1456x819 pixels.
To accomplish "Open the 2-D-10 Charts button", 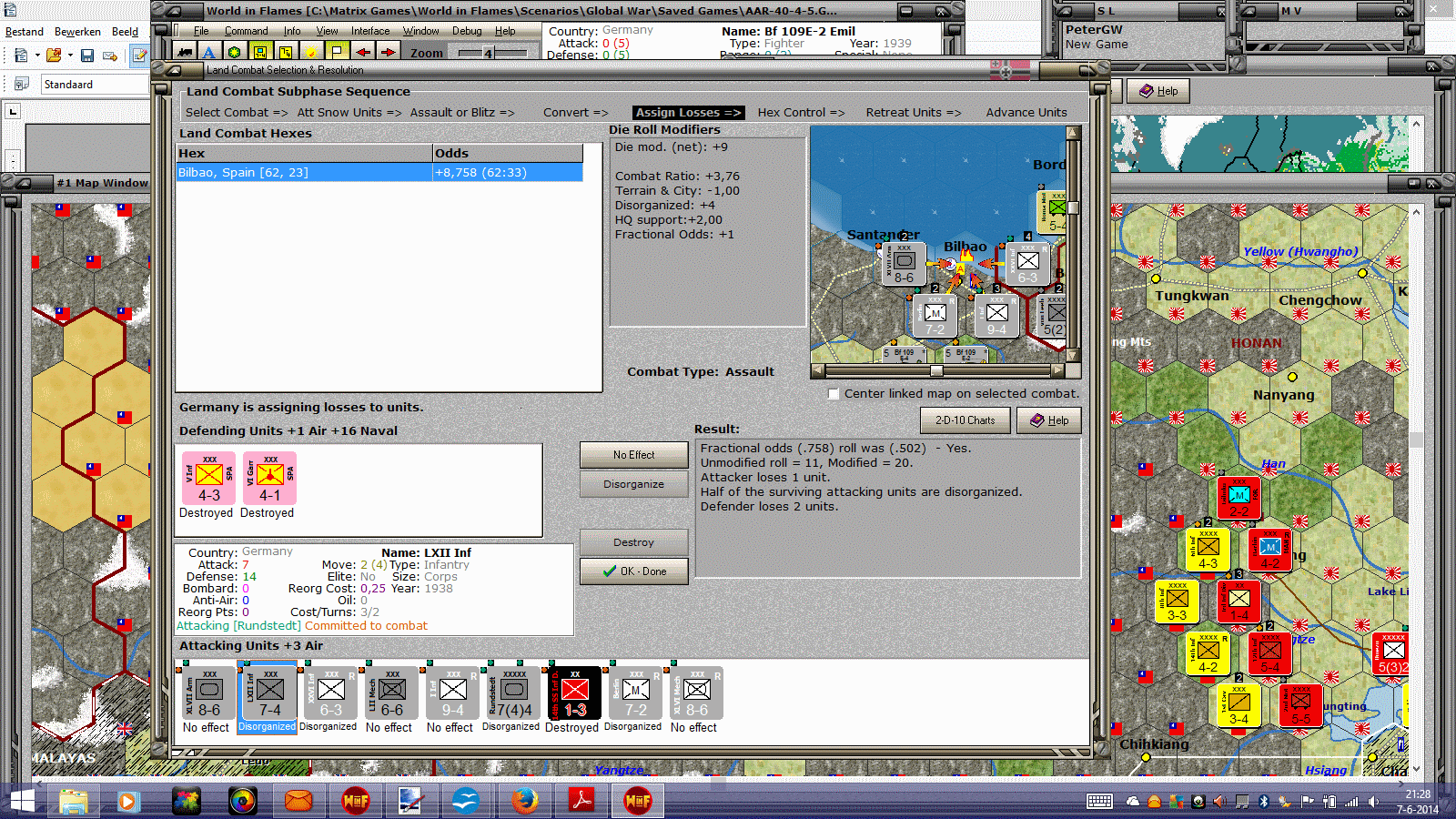I will 965,420.
